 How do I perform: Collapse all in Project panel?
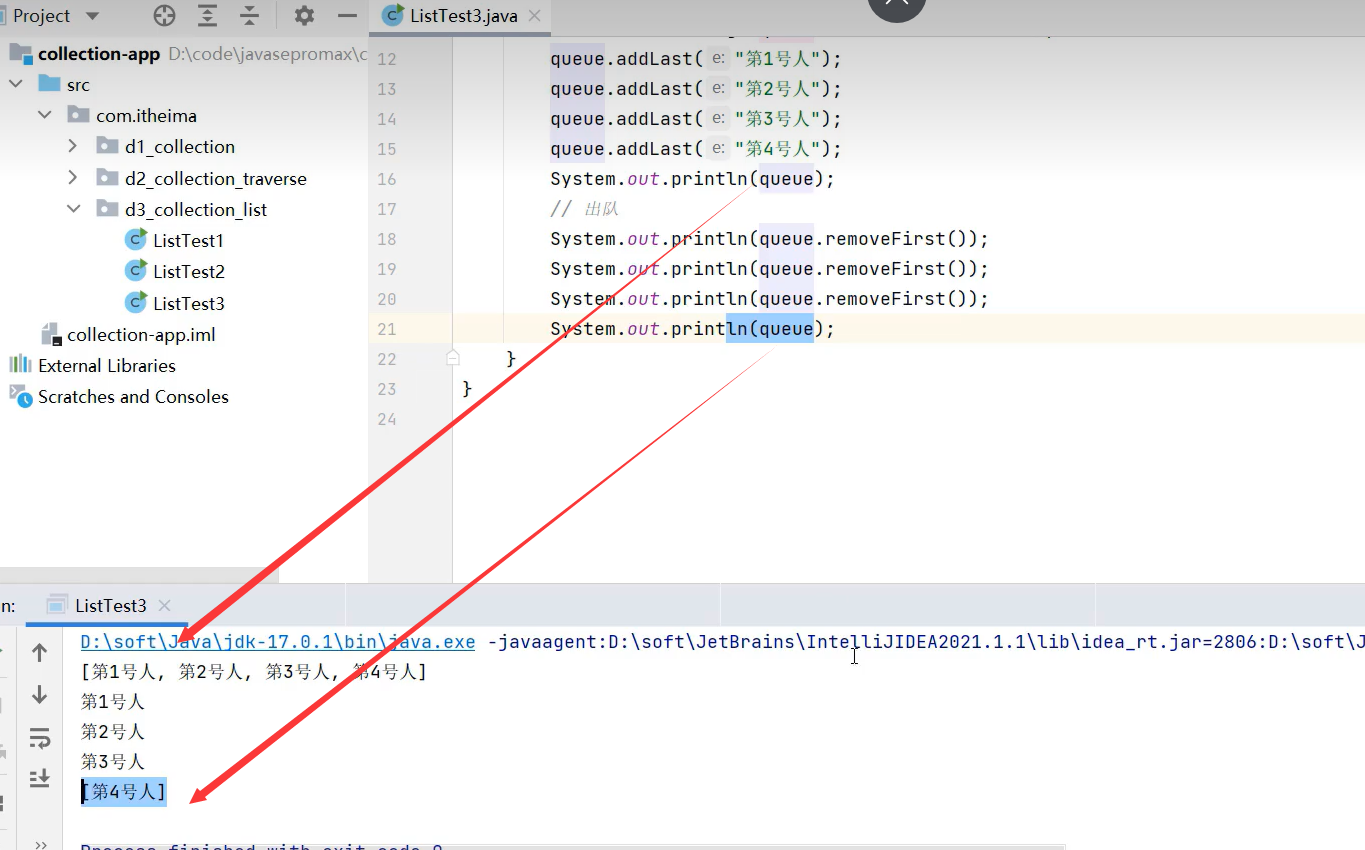click(x=250, y=16)
